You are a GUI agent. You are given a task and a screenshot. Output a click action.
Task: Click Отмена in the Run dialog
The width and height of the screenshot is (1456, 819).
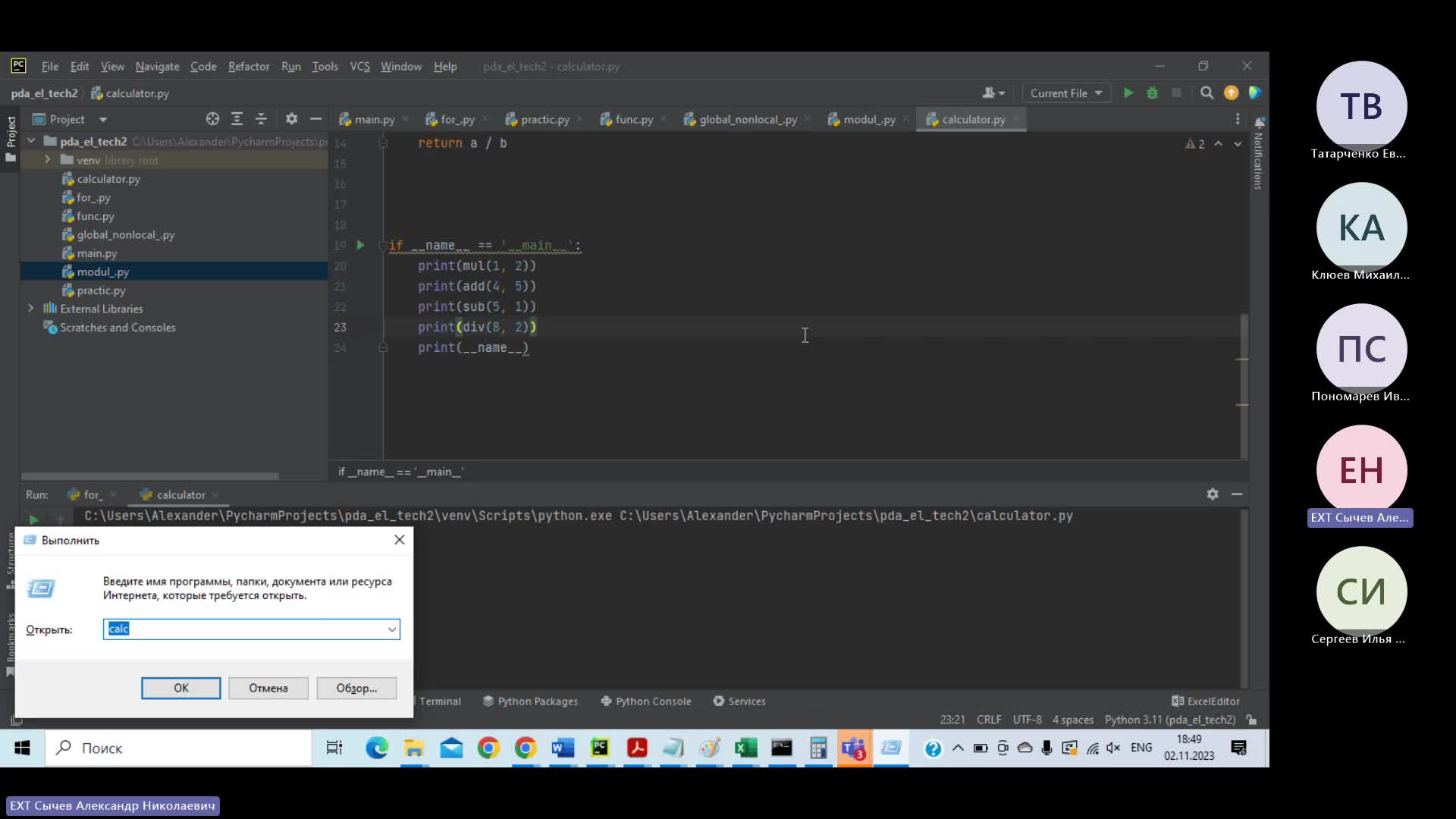(268, 688)
